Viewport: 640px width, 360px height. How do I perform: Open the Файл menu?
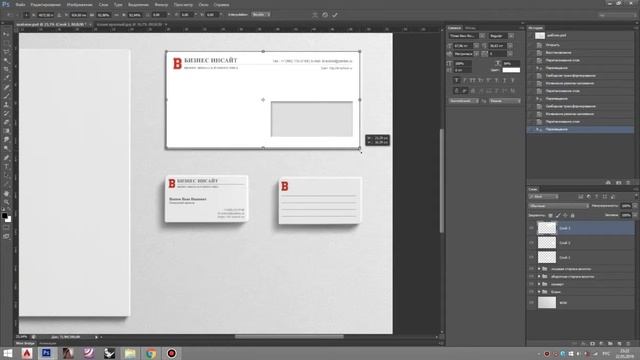pyautogui.click(x=20, y=4)
